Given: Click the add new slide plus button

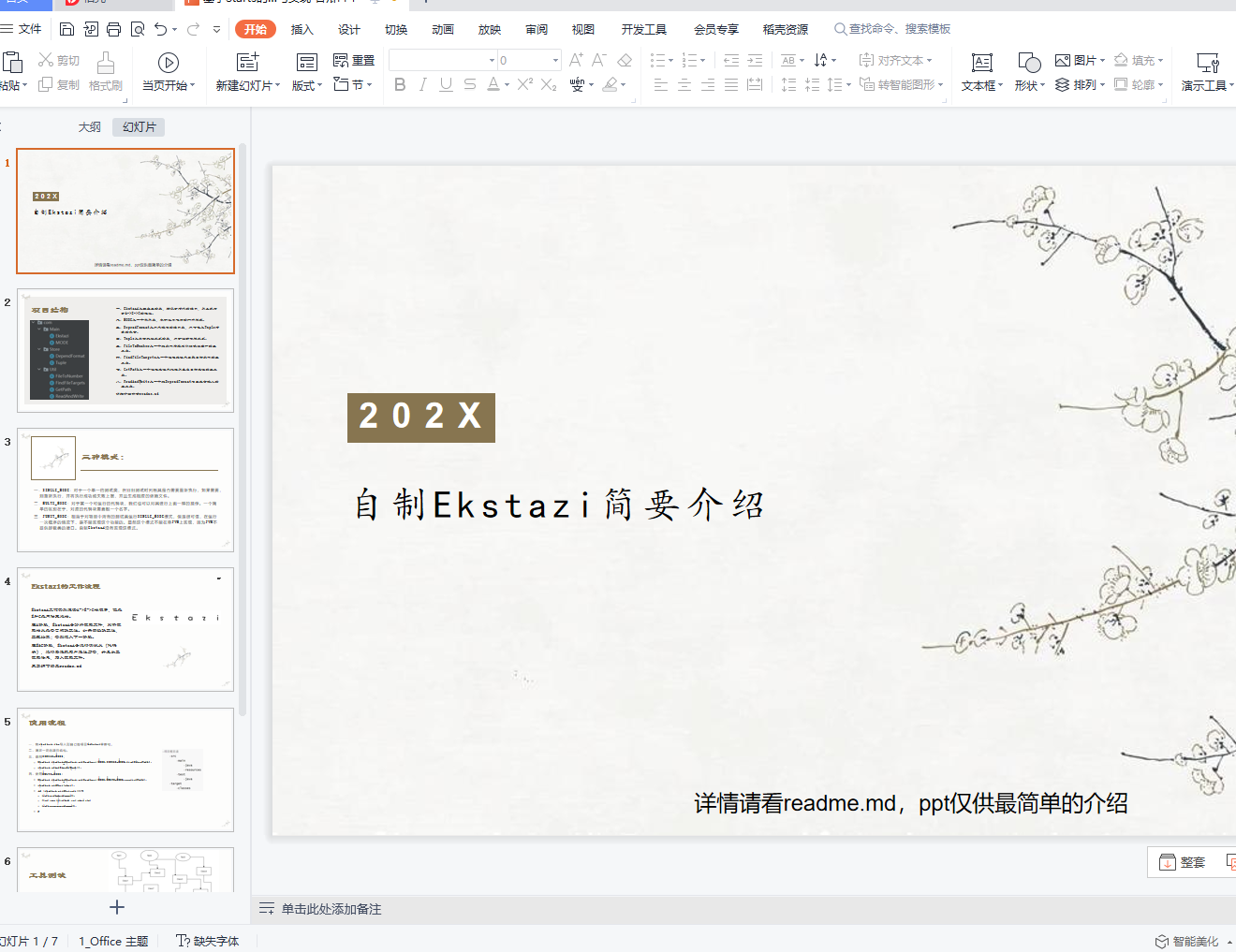Looking at the screenshot, I should 117,907.
